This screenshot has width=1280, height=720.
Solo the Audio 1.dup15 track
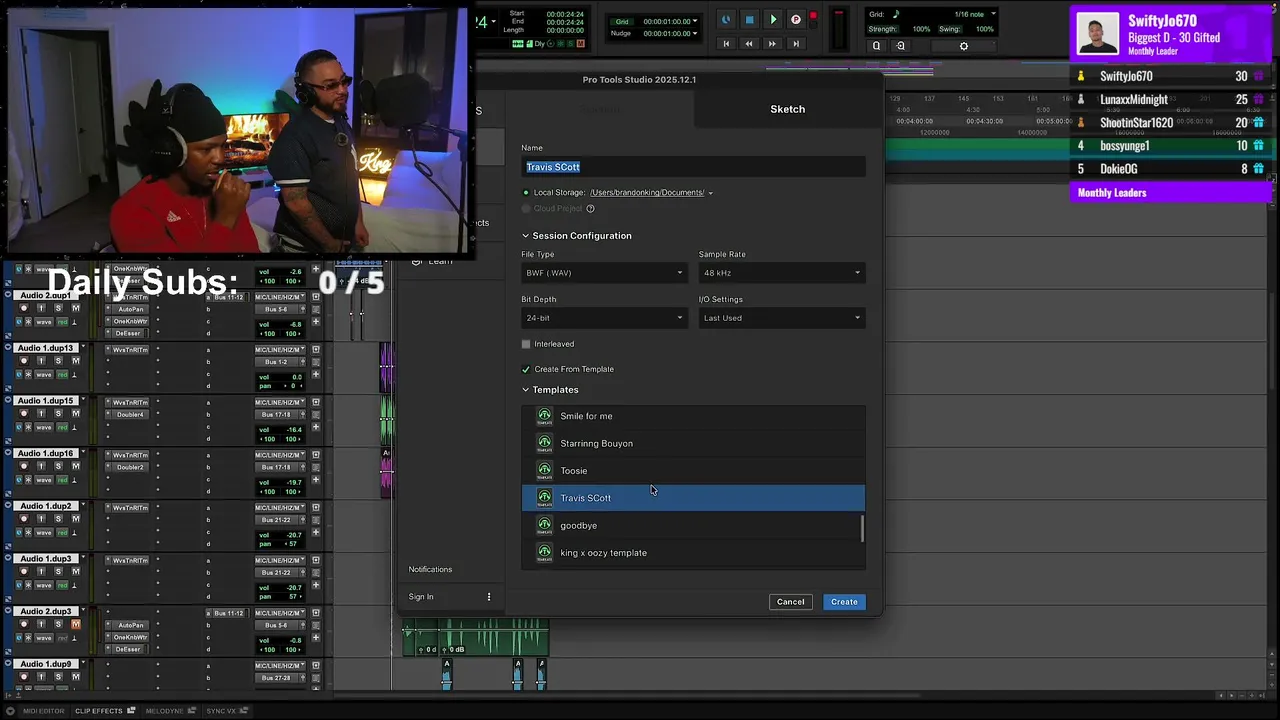point(58,414)
